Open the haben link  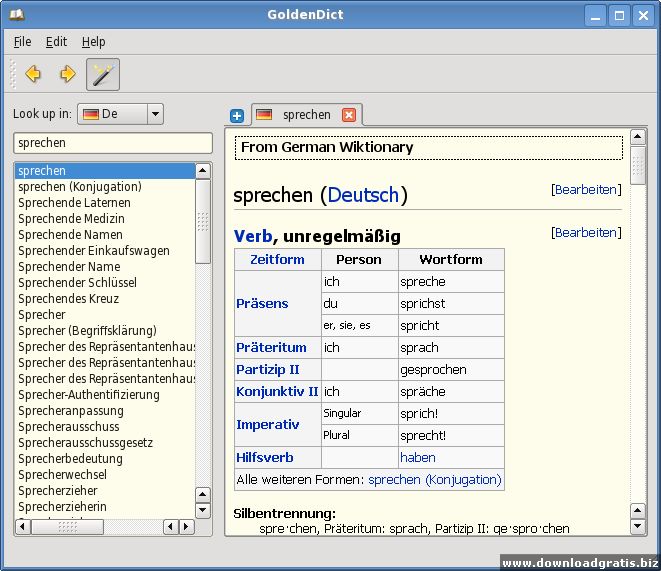(x=418, y=458)
